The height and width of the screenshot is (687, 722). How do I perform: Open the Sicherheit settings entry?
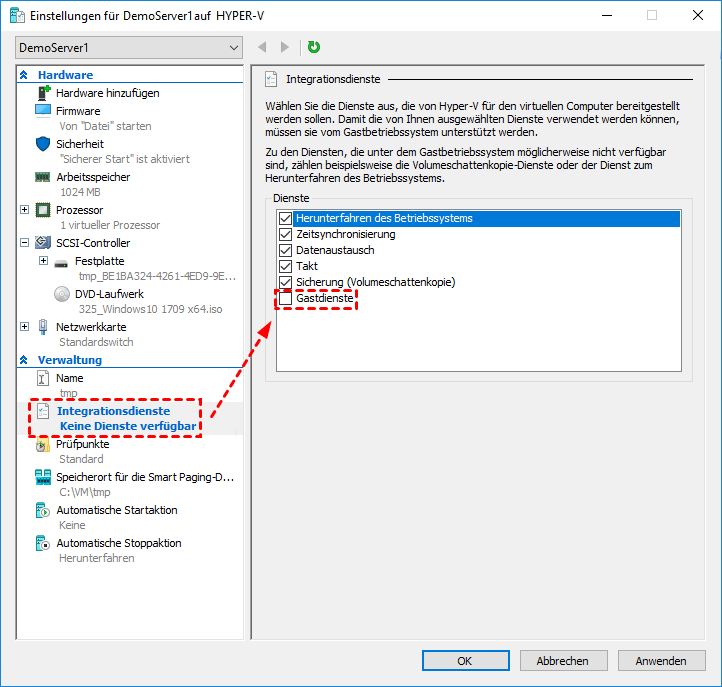tap(80, 144)
